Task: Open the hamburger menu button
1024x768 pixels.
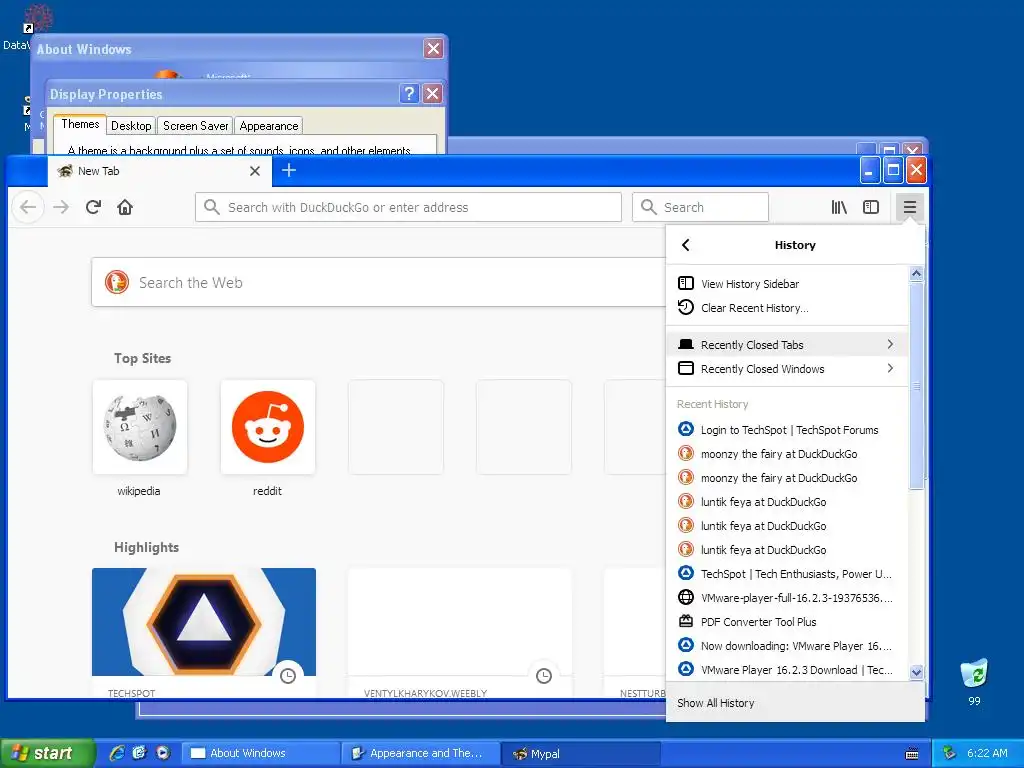Action: [x=910, y=207]
